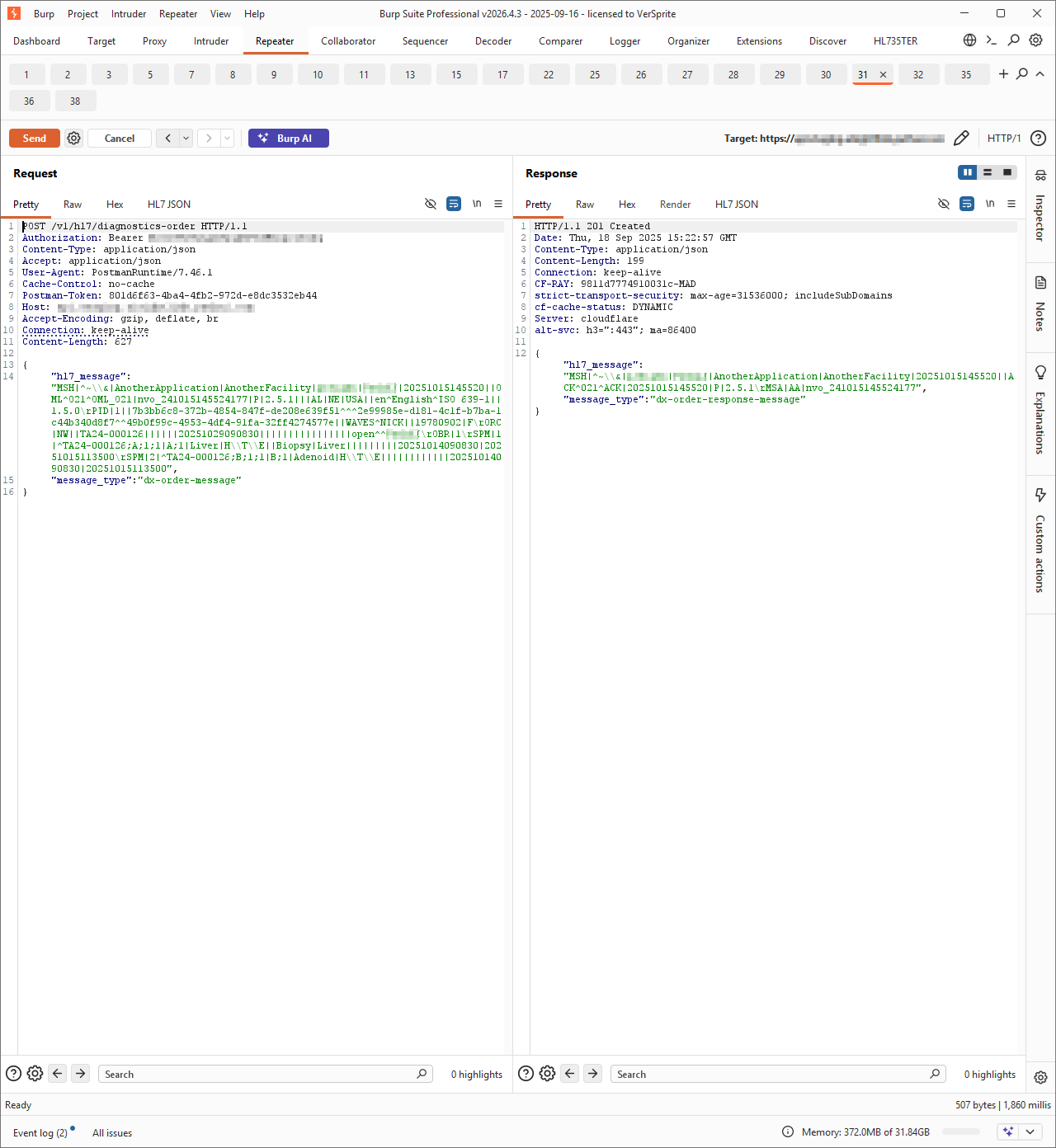
Task: Jump to next search match in Request
Action: click(x=80, y=1074)
